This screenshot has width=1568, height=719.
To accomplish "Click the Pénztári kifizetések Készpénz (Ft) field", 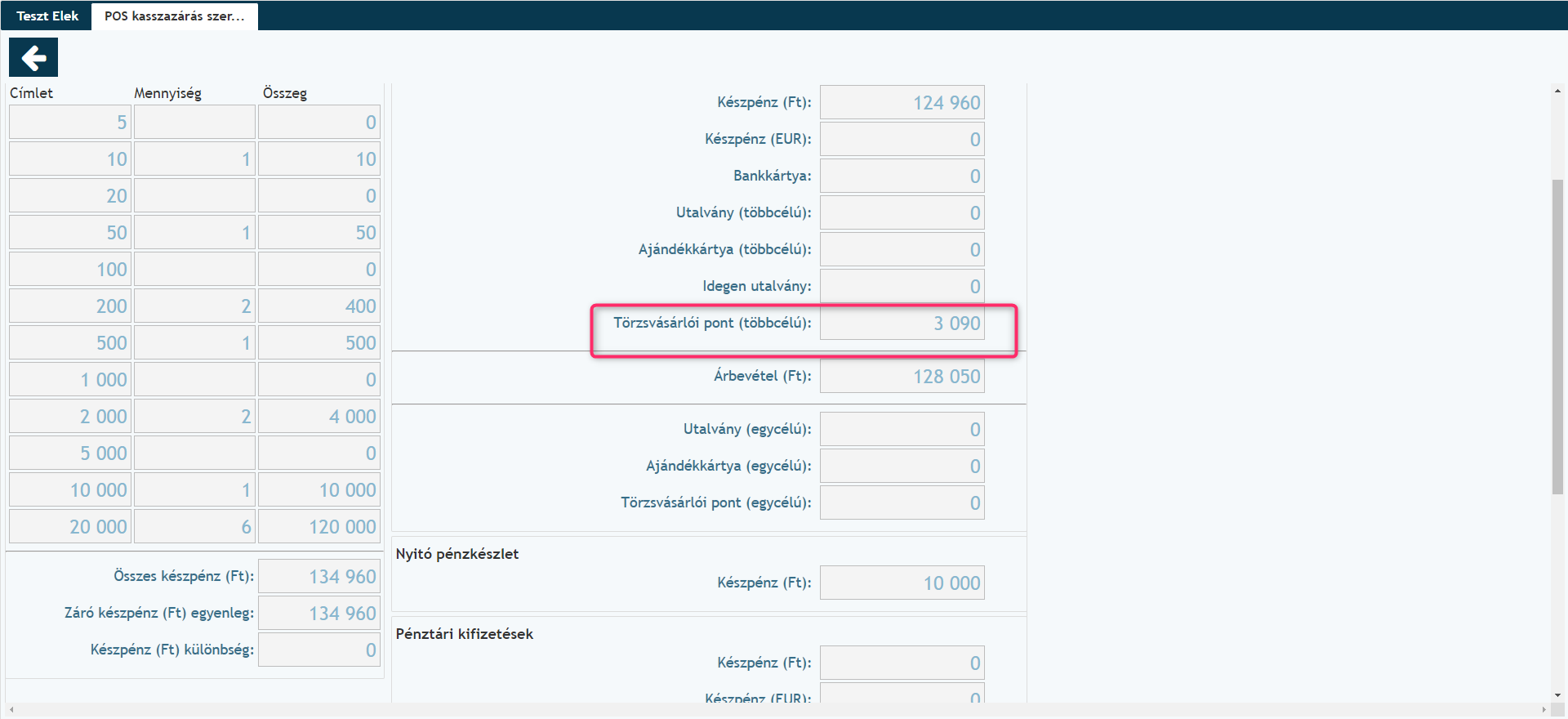I will (902, 663).
